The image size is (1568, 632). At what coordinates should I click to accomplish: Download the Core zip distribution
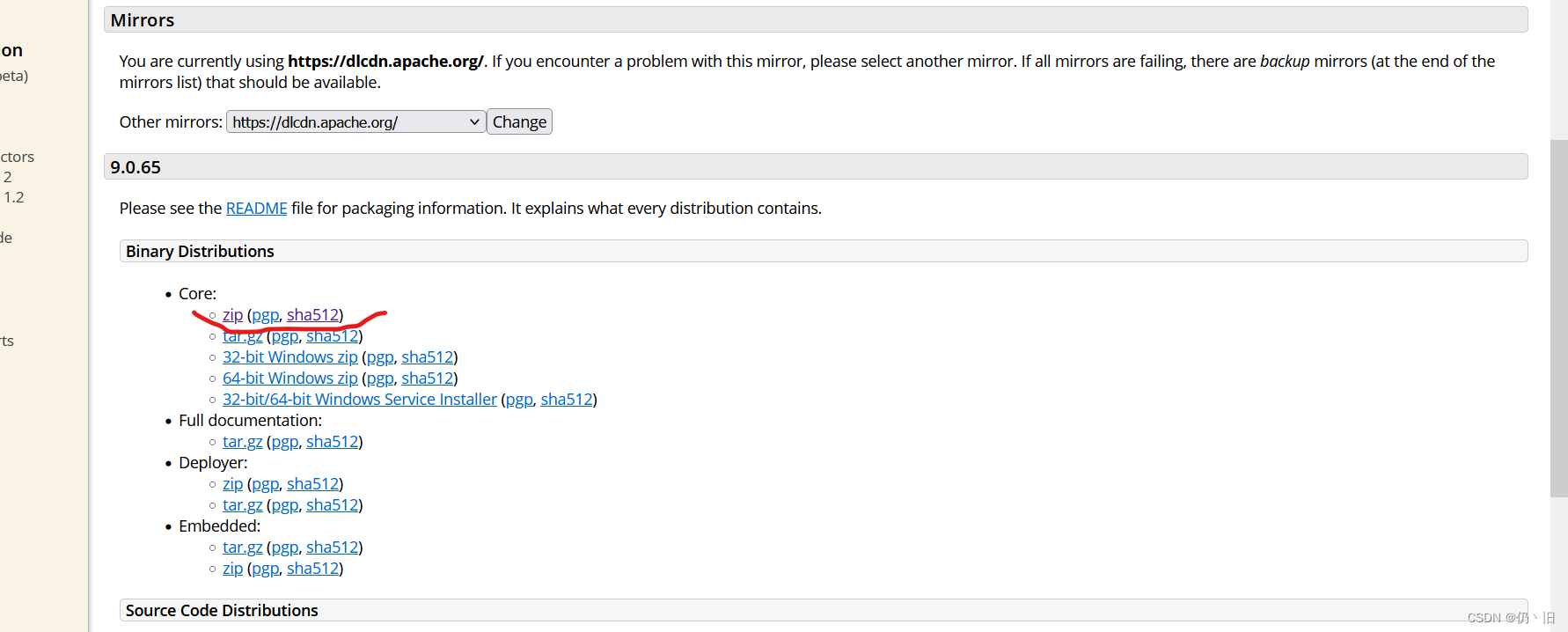coord(232,314)
